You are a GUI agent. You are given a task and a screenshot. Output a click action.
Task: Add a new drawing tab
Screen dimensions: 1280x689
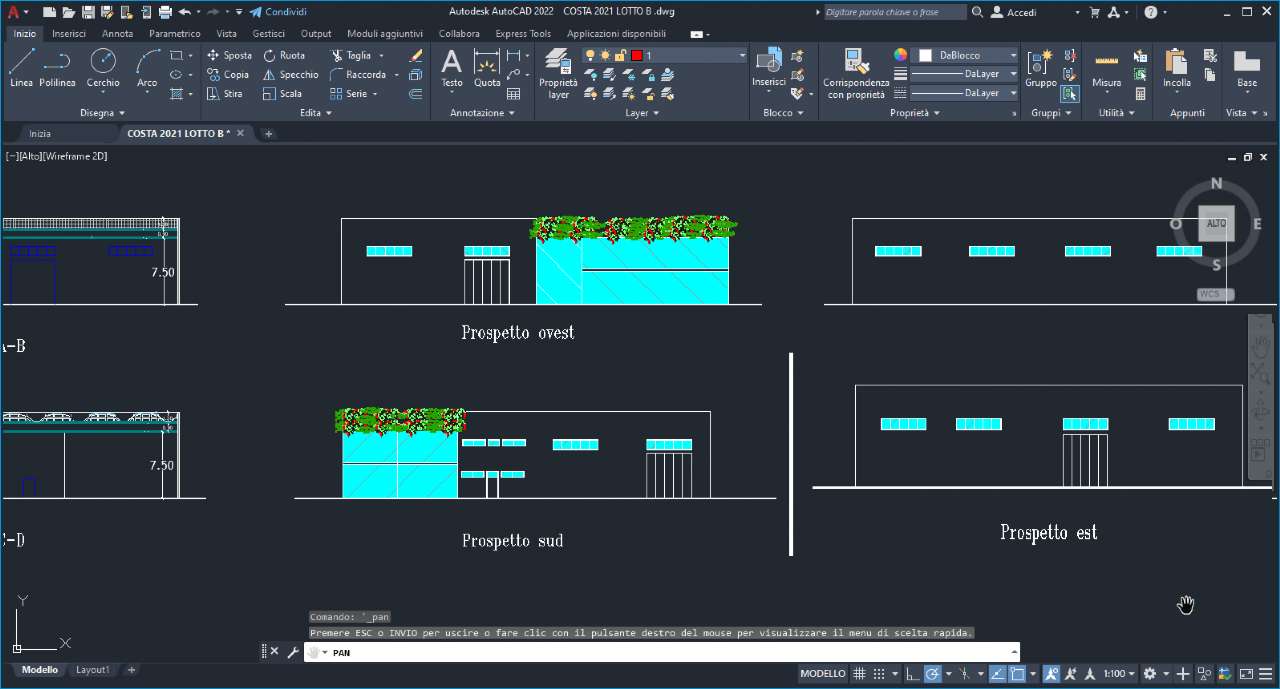click(268, 133)
